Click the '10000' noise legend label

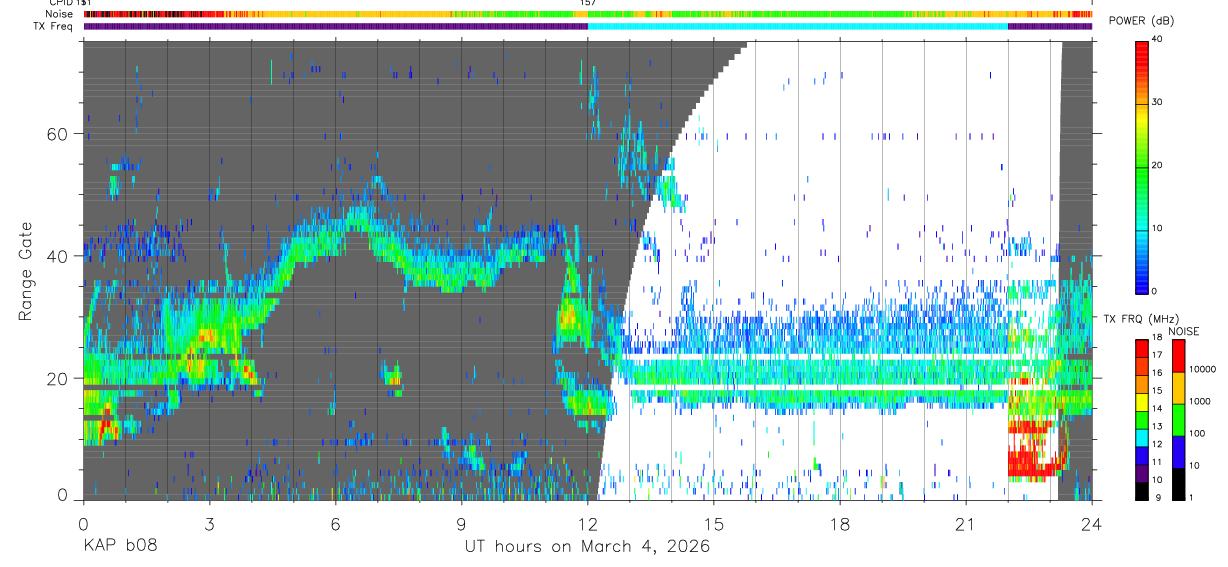click(x=1203, y=369)
